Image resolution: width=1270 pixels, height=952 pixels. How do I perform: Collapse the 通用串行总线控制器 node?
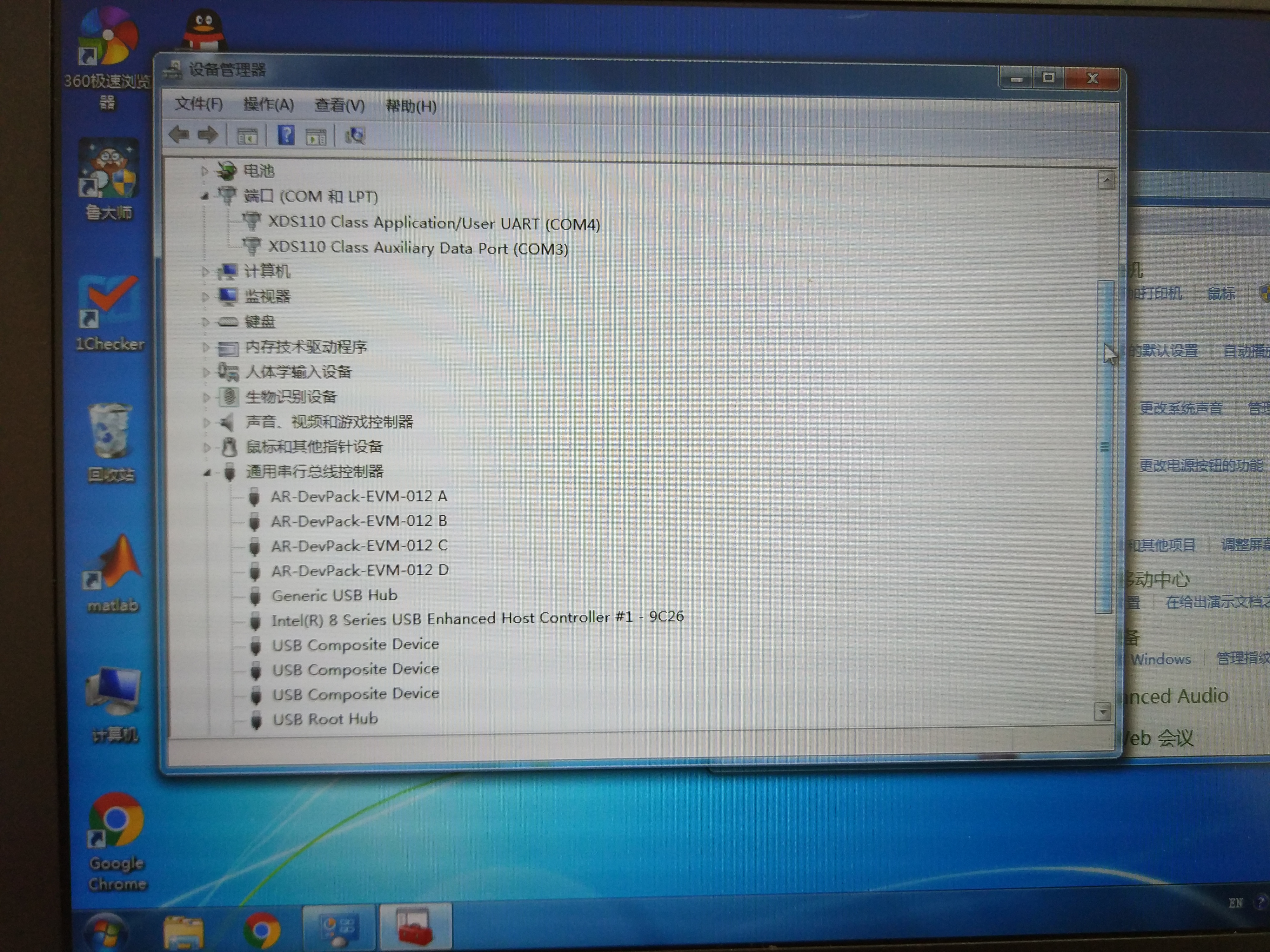(207, 473)
